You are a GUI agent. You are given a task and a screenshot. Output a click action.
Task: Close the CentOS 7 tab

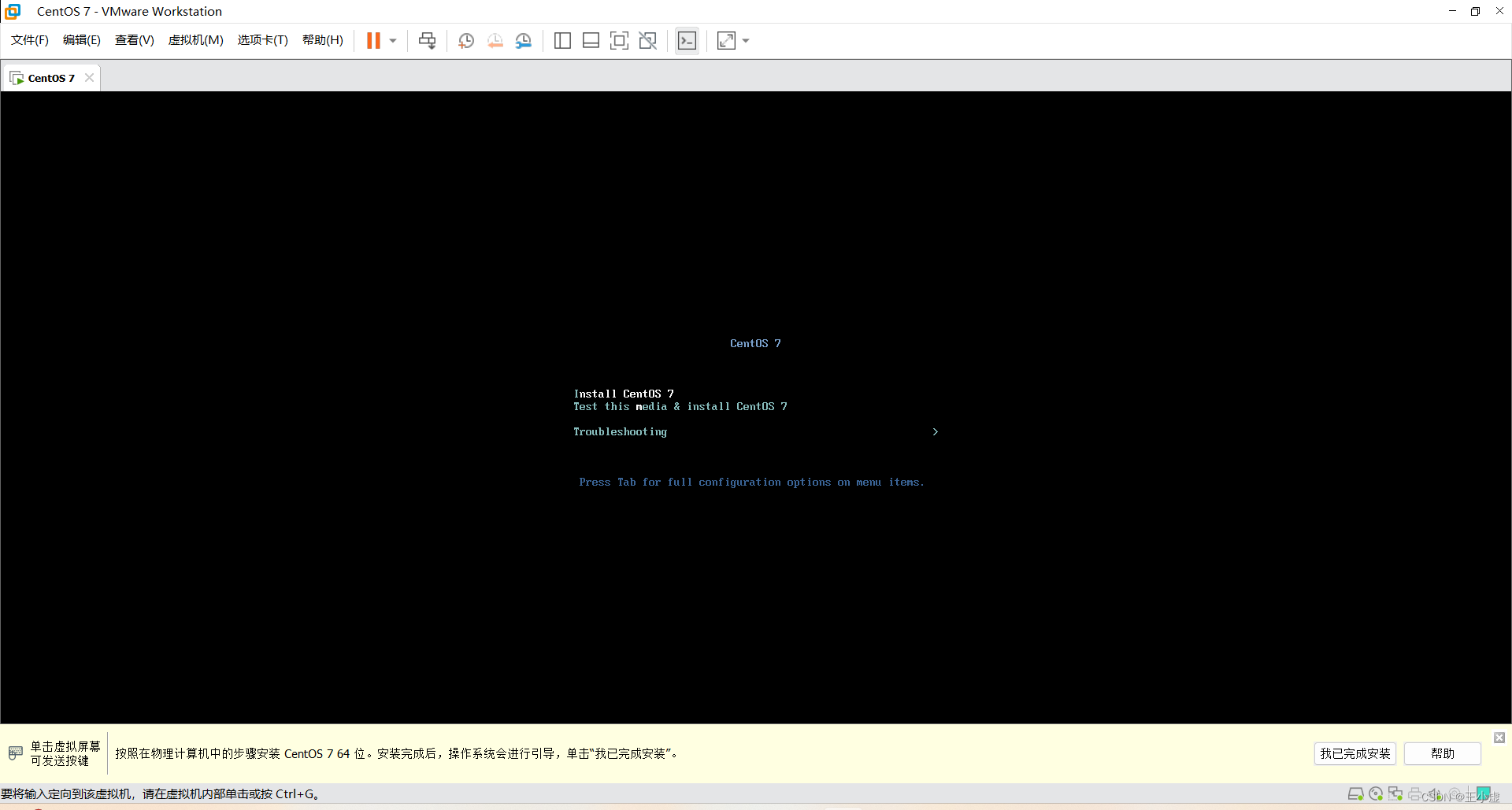pyautogui.click(x=89, y=77)
